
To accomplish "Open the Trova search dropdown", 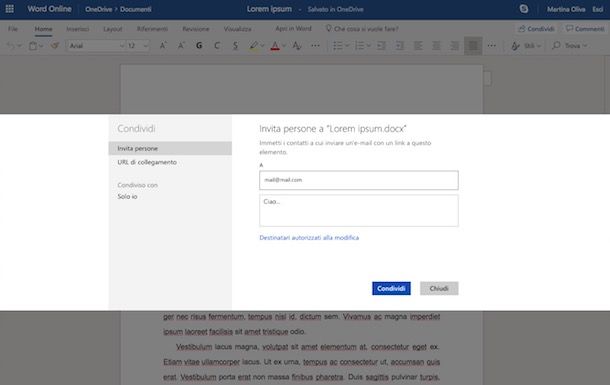I will [570, 46].
